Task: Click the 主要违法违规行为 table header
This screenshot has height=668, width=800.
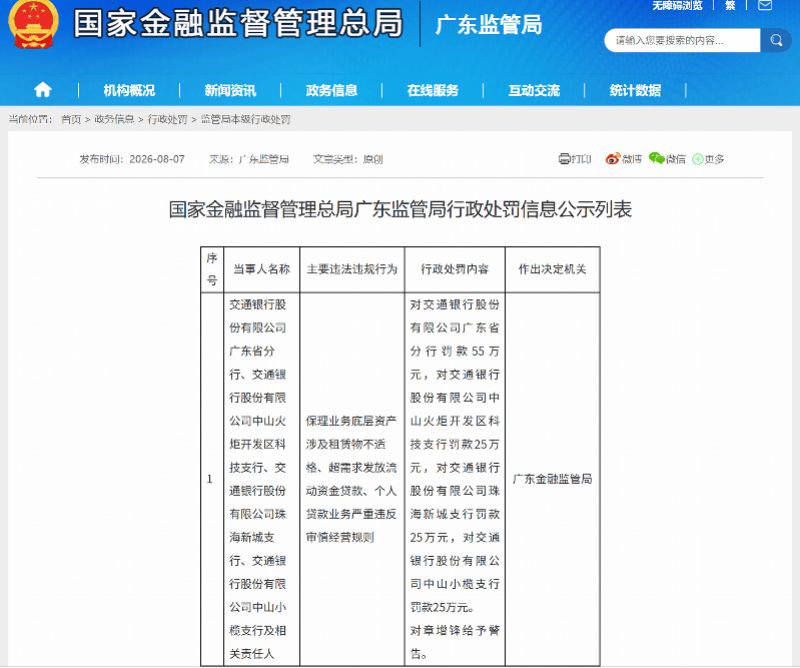Action: [352, 269]
